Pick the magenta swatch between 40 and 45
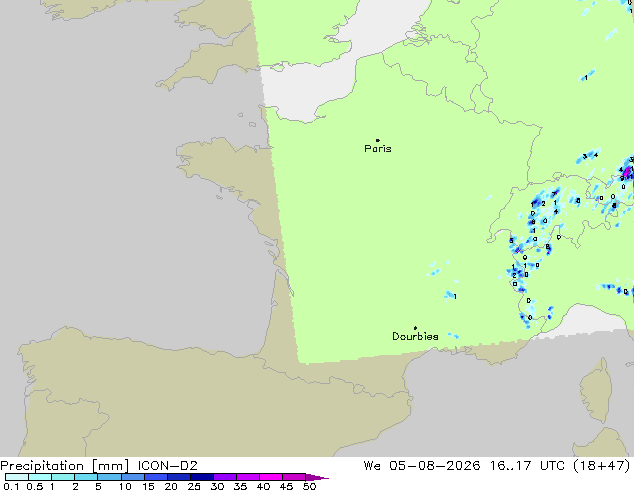This screenshot has width=634, height=490. point(271,477)
